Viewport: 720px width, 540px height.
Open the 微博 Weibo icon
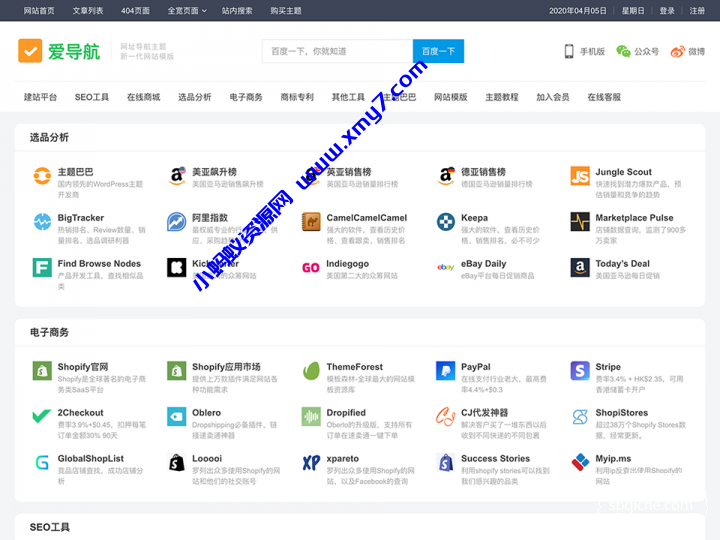point(677,51)
